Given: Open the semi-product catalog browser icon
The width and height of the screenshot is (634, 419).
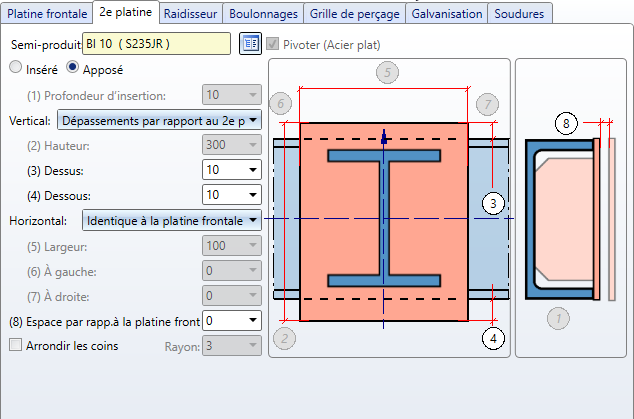Looking at the screenshot, I should coord(250,45).
